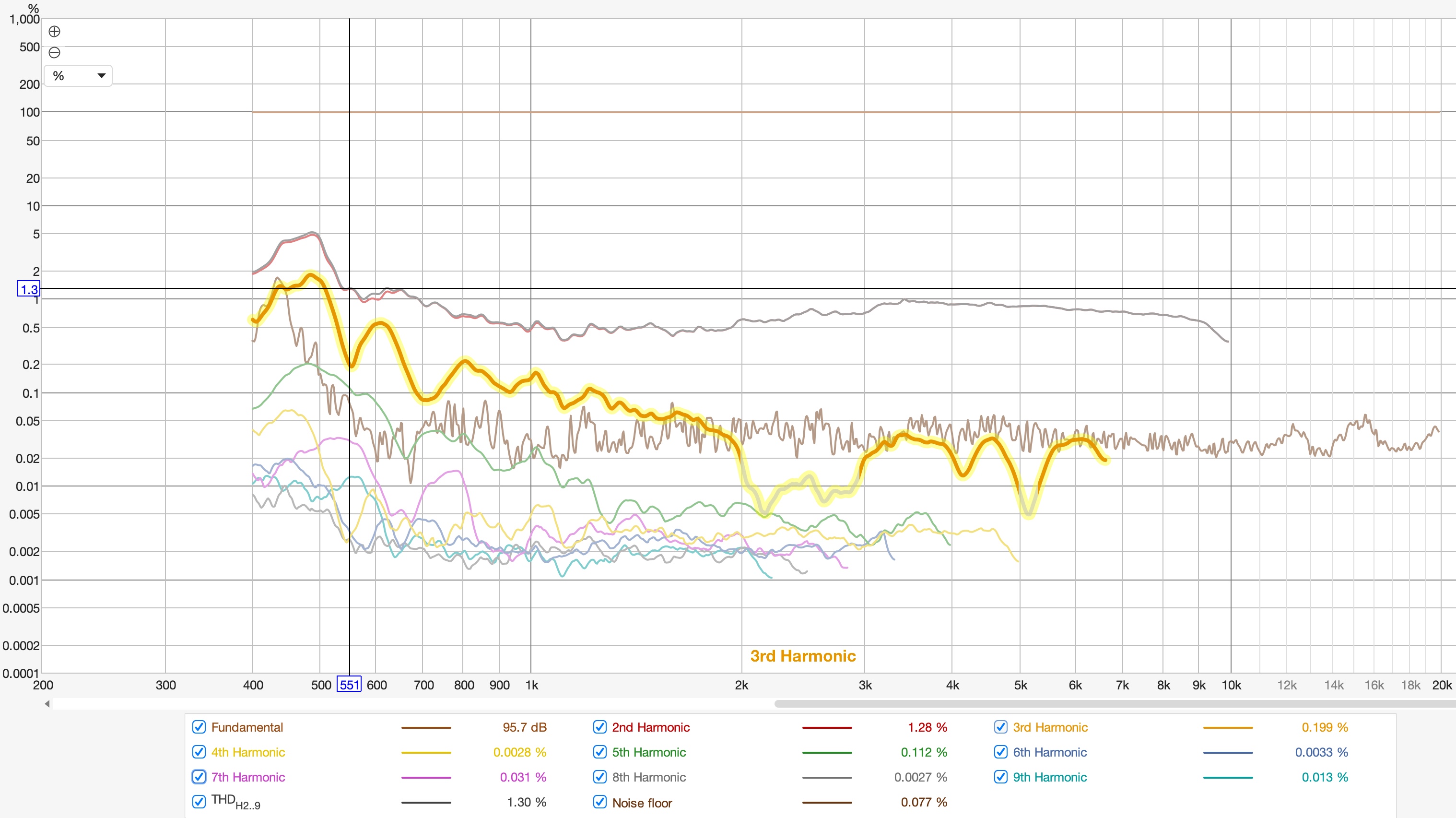Click the horizontal scrollbar thumb
Screen dimensions: 1456x818
(1114, 704)
